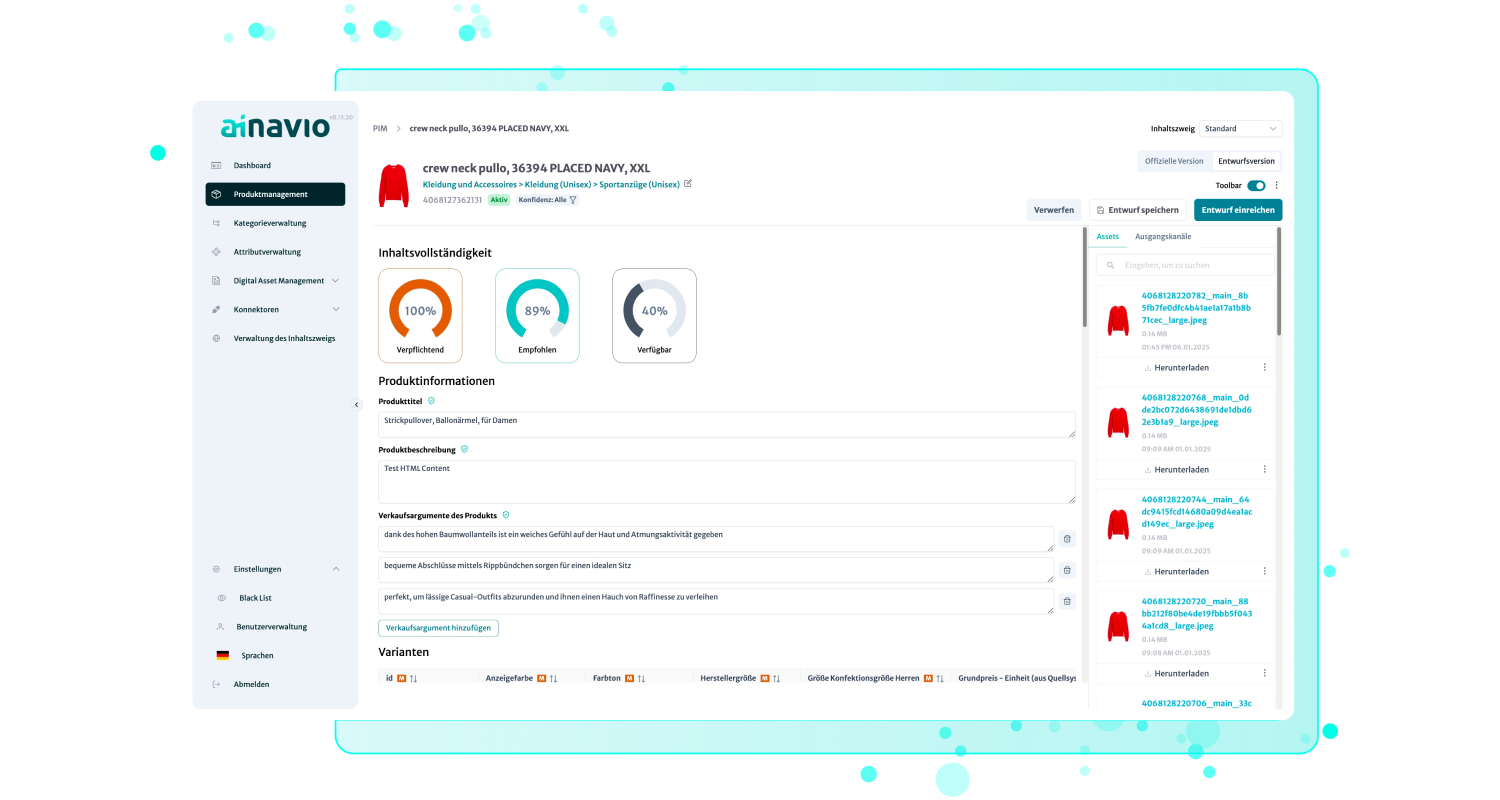Click the Empfohlen 89% completeness gauge
The width and height of the screenshot is (1500, 800).
point(537,315)
